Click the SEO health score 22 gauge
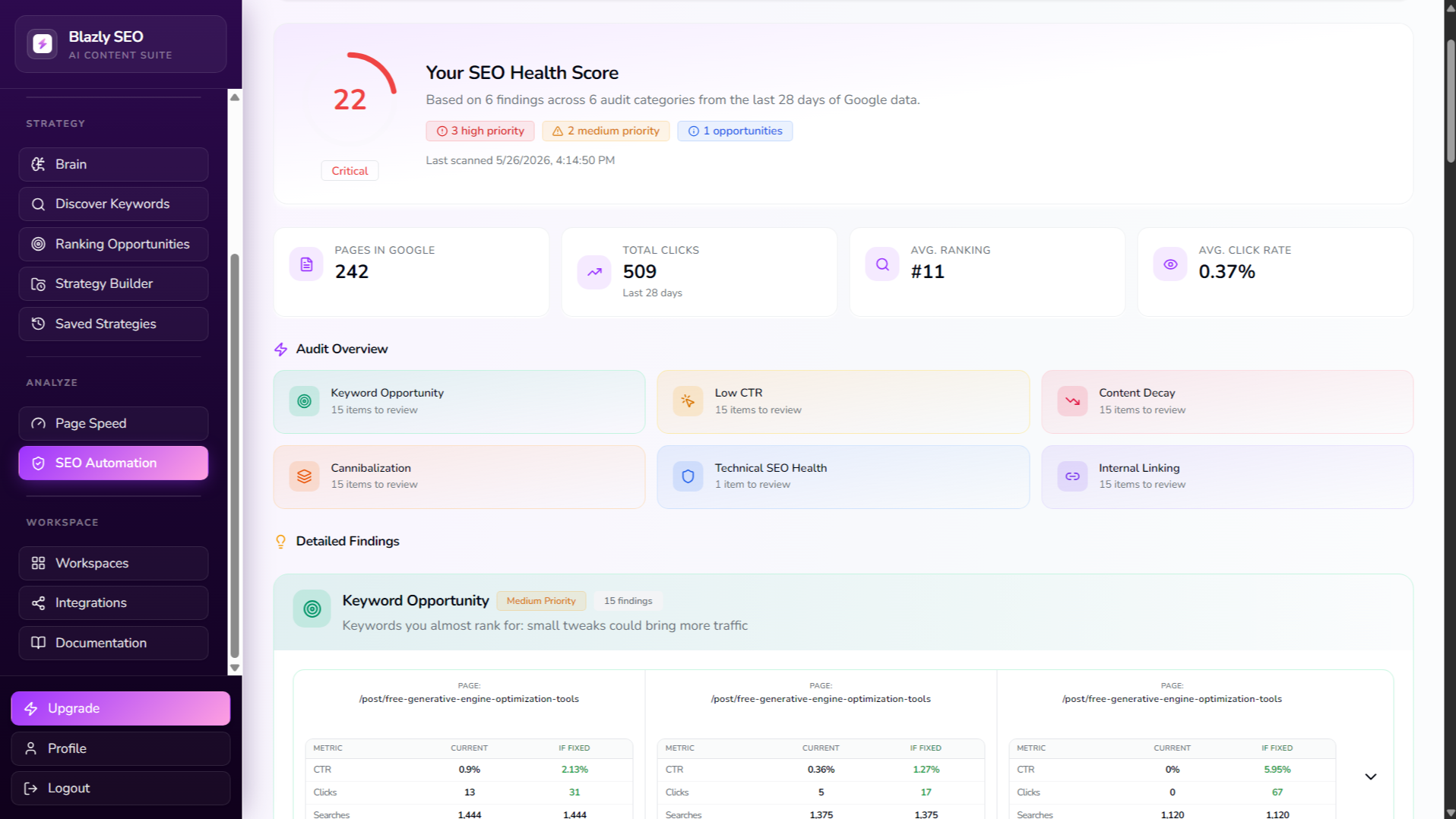Viewport: 1456px width, 819px height. click(x=350, y=99)
